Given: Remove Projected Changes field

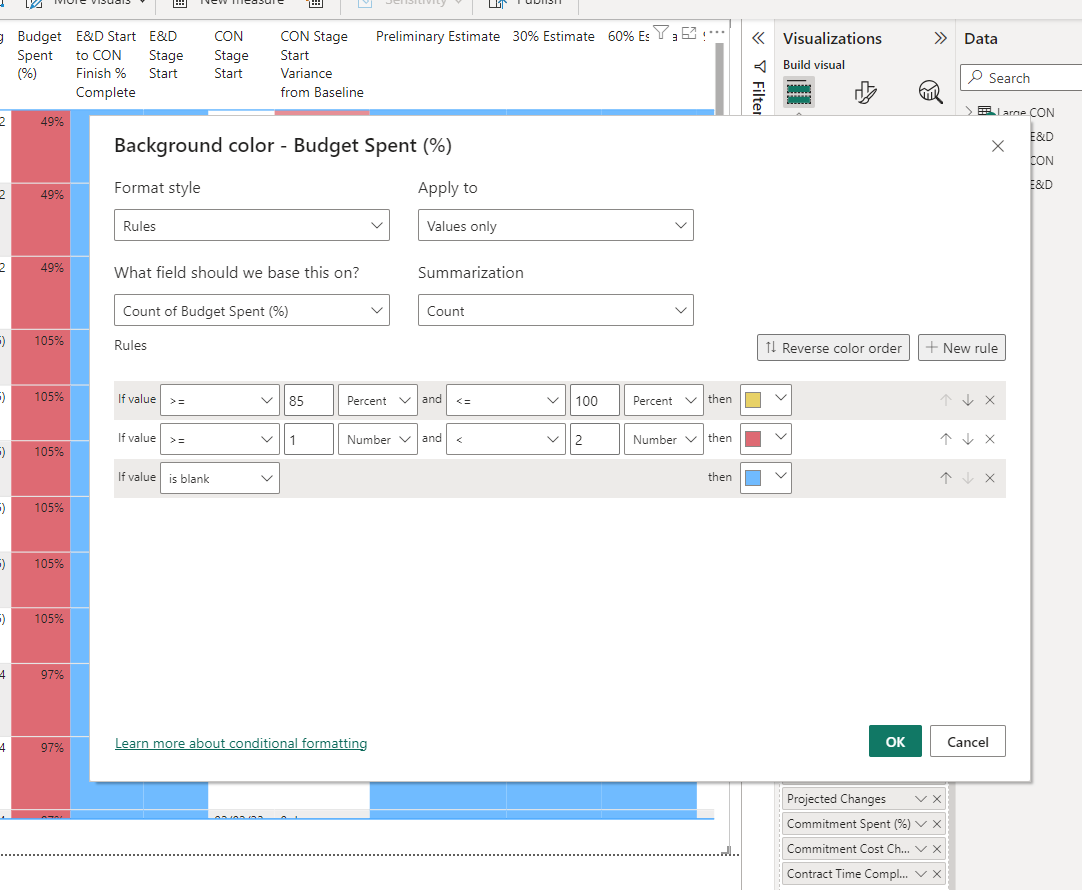Looking at the screenshot, I should [x=936, y=798].
